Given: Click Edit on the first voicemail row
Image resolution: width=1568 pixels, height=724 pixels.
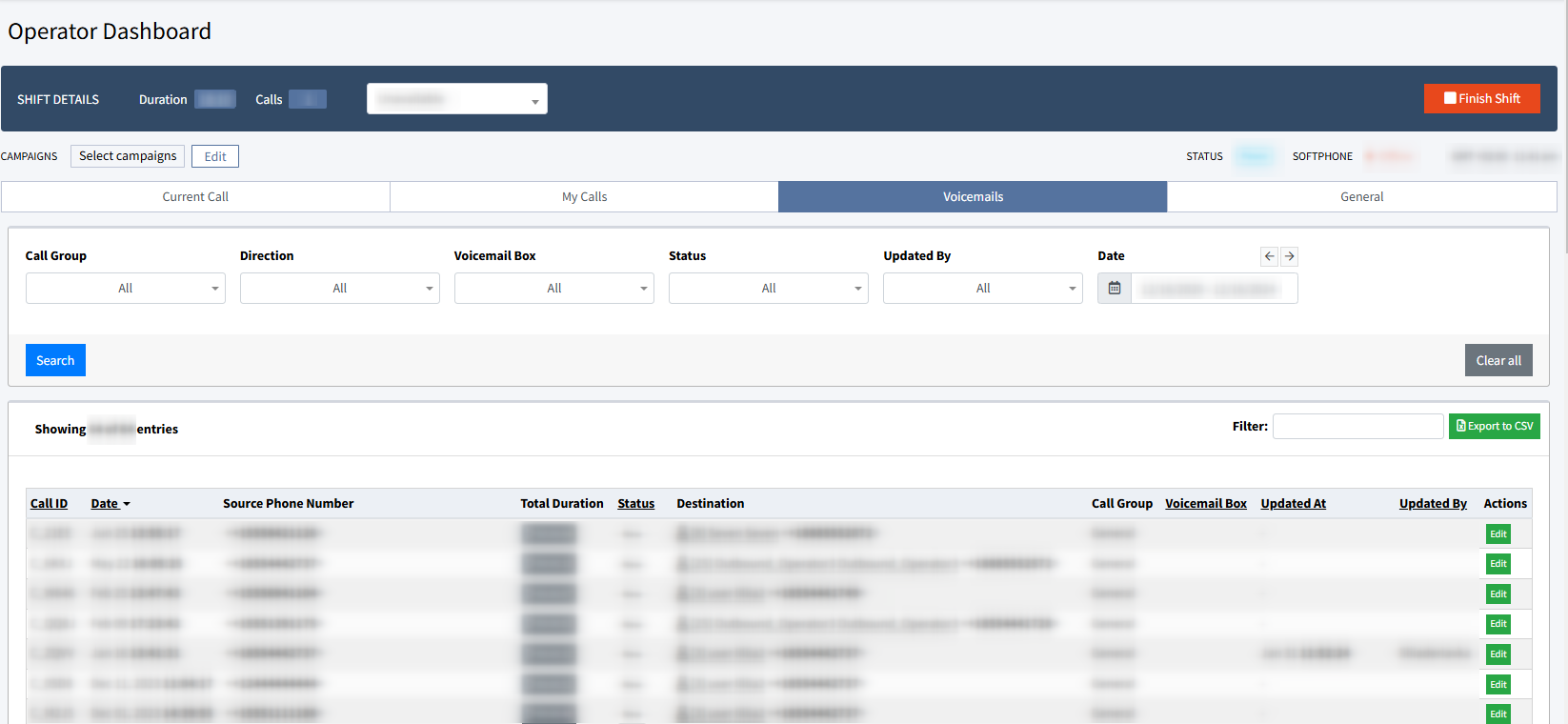Looking at the screenshot, I should pyautogui.click(x=1498, y=534).
